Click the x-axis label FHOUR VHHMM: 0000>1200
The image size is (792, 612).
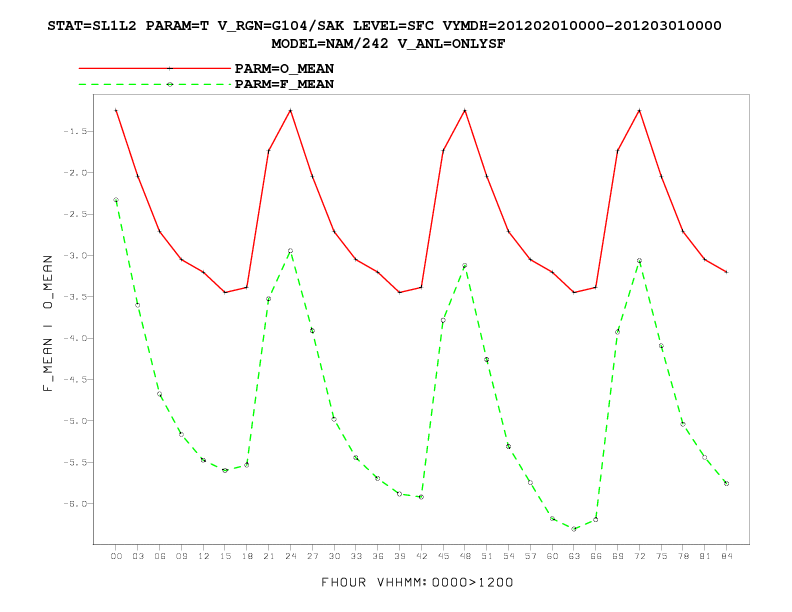pos(417,582)
